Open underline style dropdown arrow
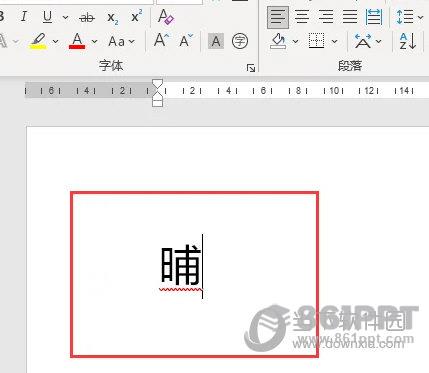Viewport: 429px width, 373px height. tap(65, 17)
